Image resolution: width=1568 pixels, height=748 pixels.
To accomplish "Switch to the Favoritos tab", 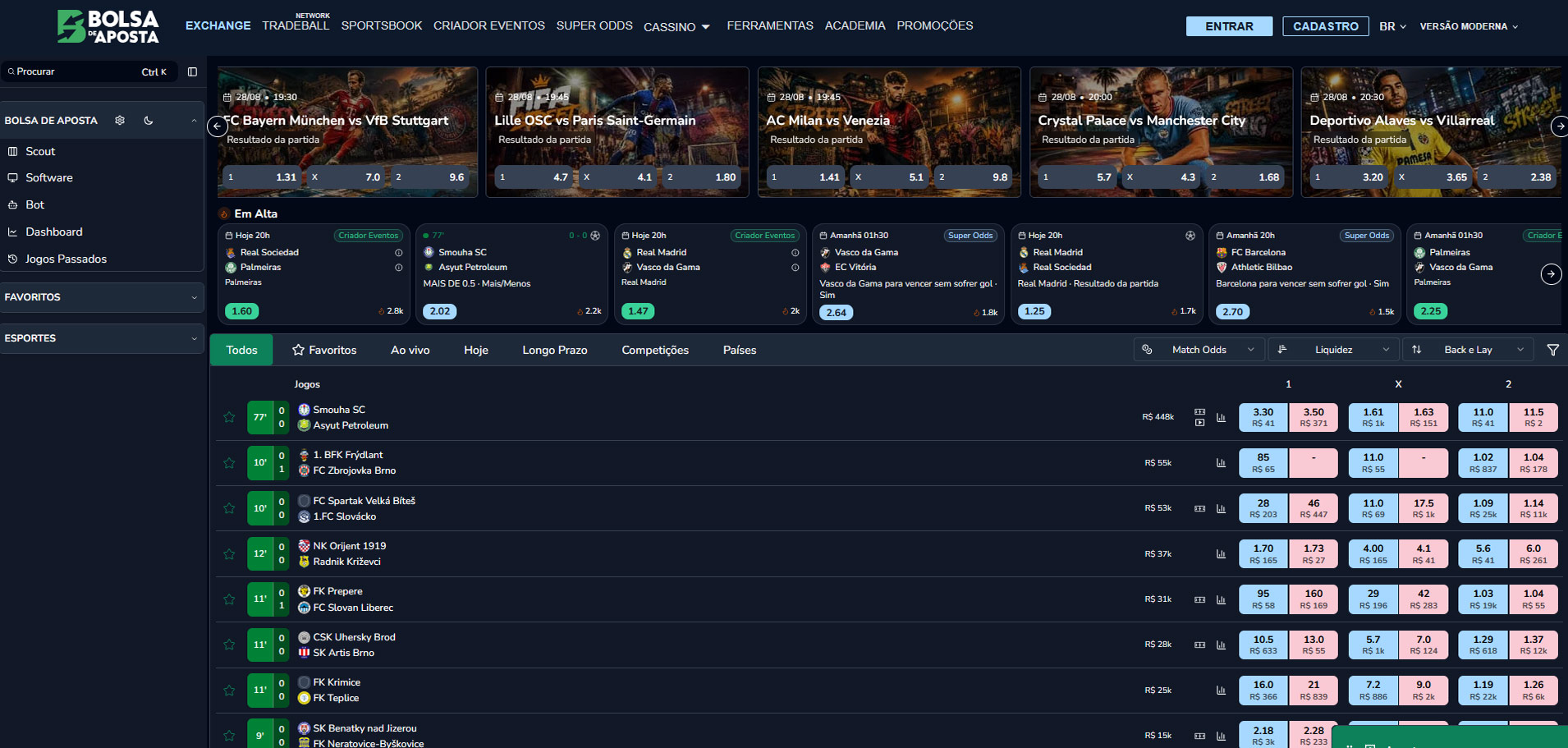I will pos(324,350).
